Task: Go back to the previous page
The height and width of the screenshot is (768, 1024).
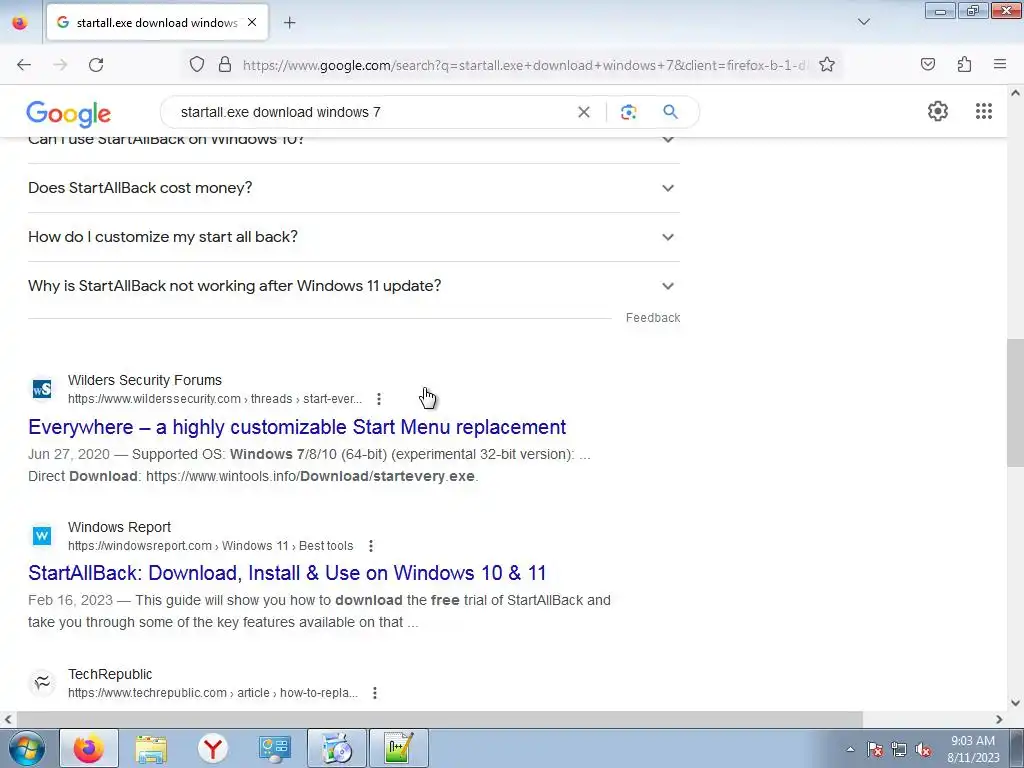Action: pyautogui.click(x=24, y=65)
